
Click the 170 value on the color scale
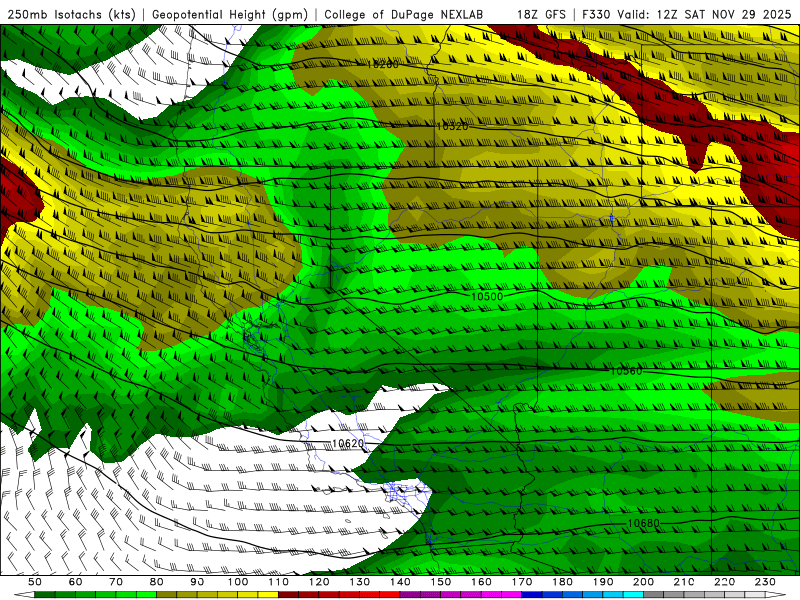522,582
